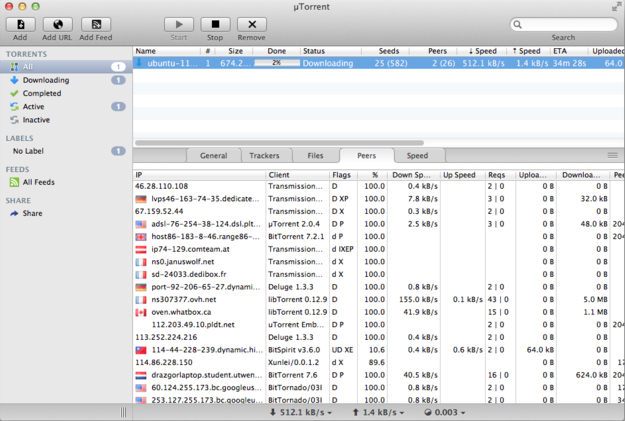Click the Add URL globe icon
The width and height of the screenshot is (625, 421).
[x=57, y=24]
